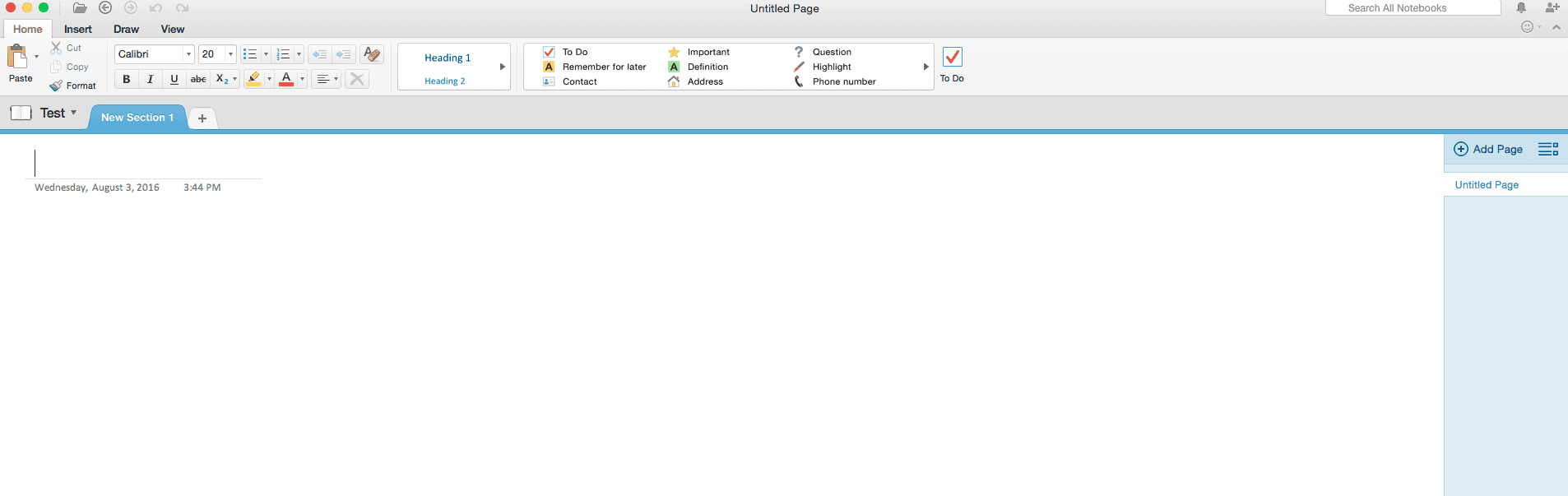Go forward with the right arrow icon
Viewport: 1568px width, 496px height.
[x=131, y=8]
